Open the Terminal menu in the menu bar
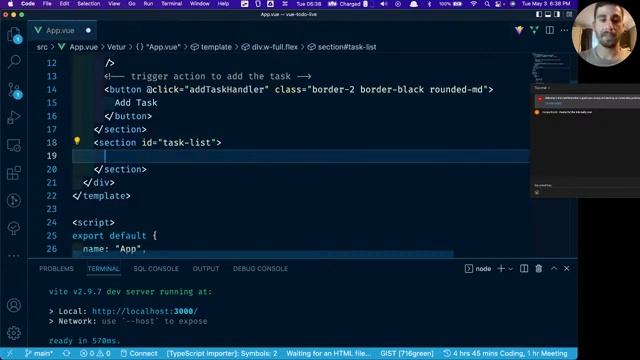The width and height of the screenshot is (640, 360). (171, 4)
